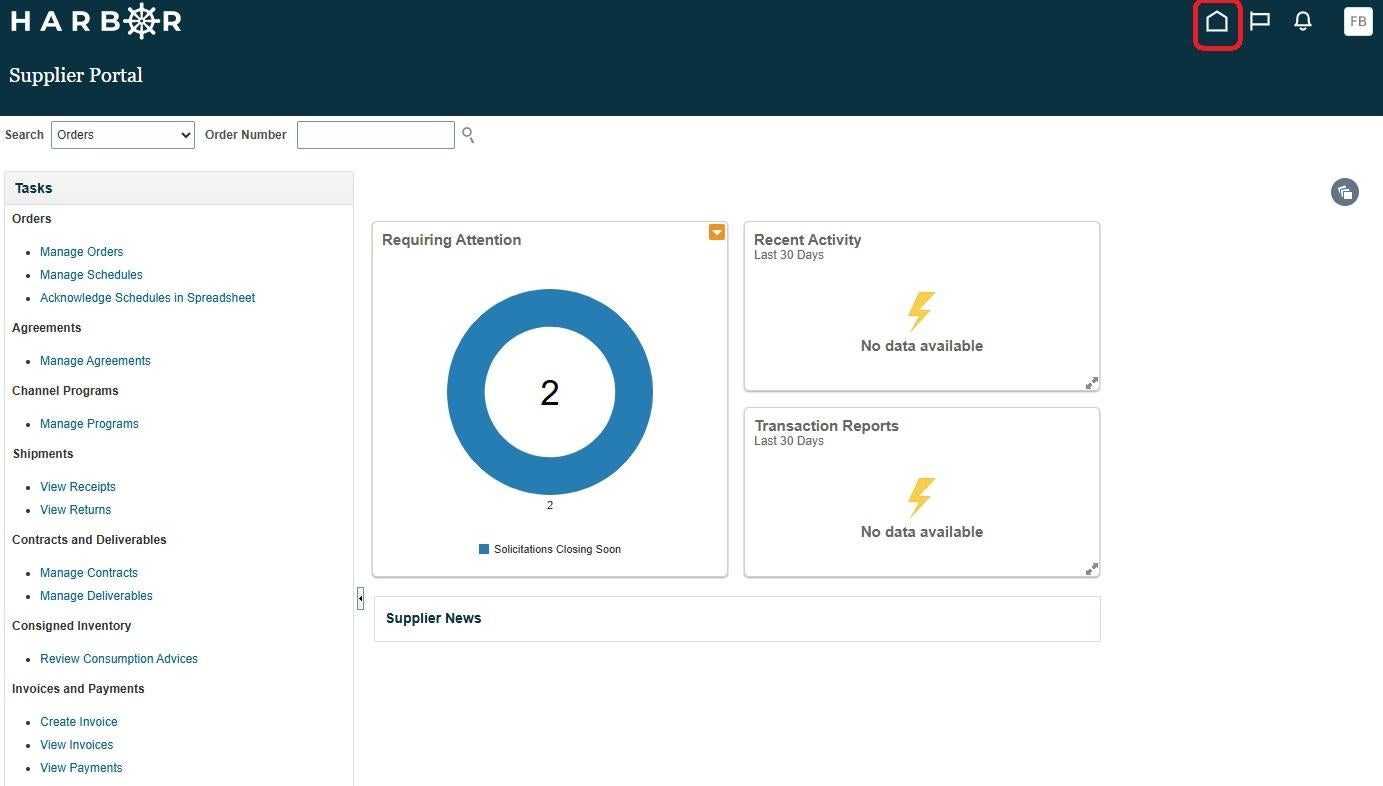The height and width of the screenshot is (786, 1383).
Task: Open Manage Orders link
Action: click(x=82, y=252)
